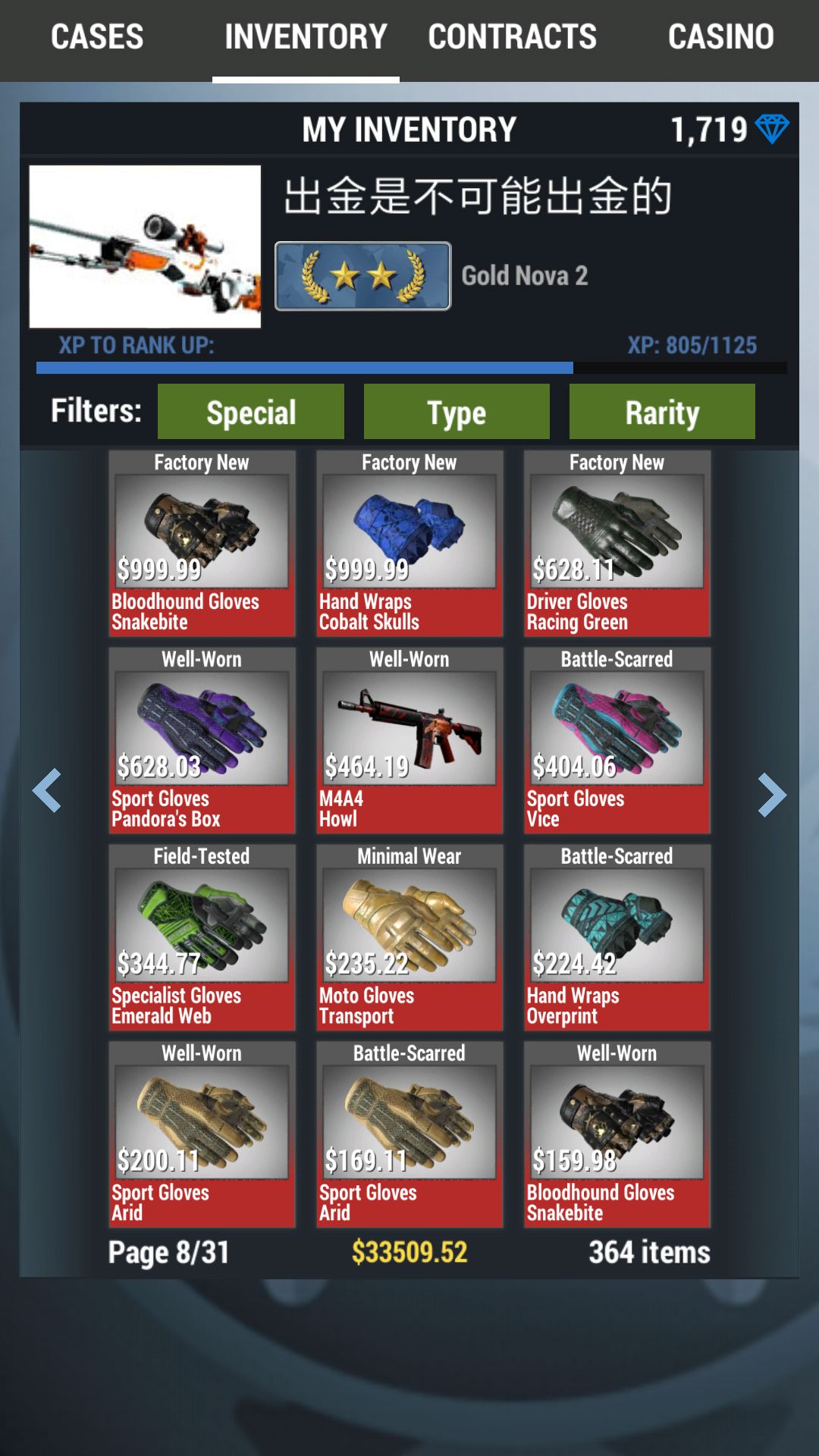Tap the blue diamond currency icon
This screenshot has width=819, height=1456.
tap(772, 129)
